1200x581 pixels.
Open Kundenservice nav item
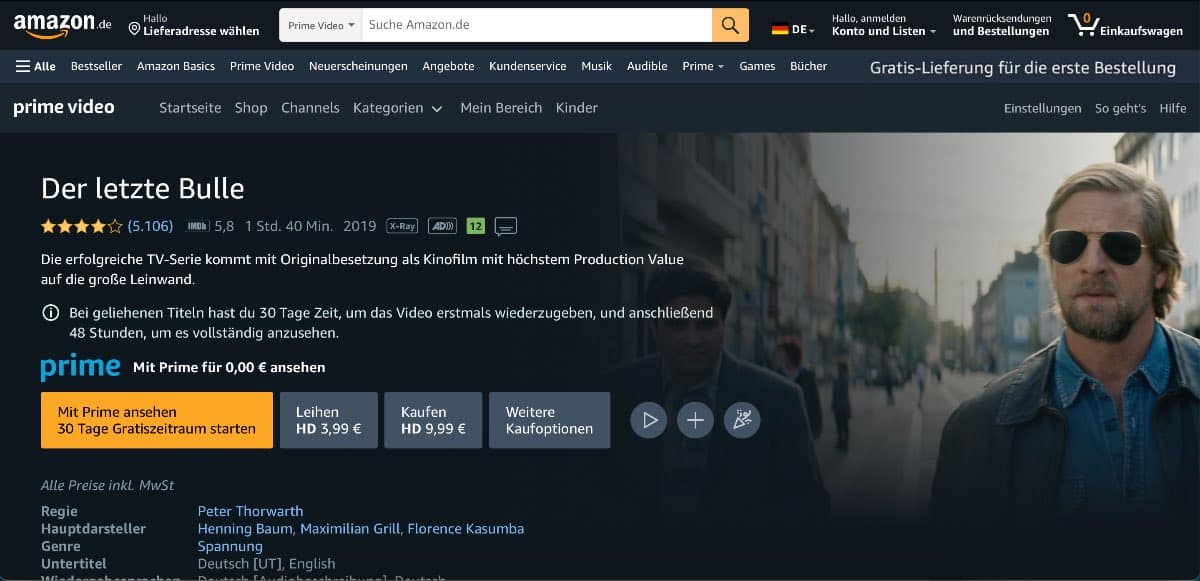(527, 66)
